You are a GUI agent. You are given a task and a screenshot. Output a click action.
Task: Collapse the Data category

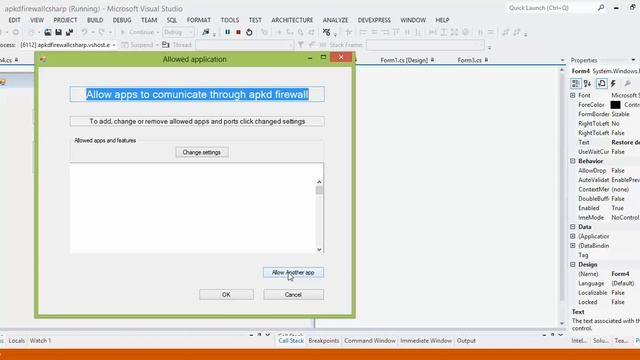(x=573, y=227)
